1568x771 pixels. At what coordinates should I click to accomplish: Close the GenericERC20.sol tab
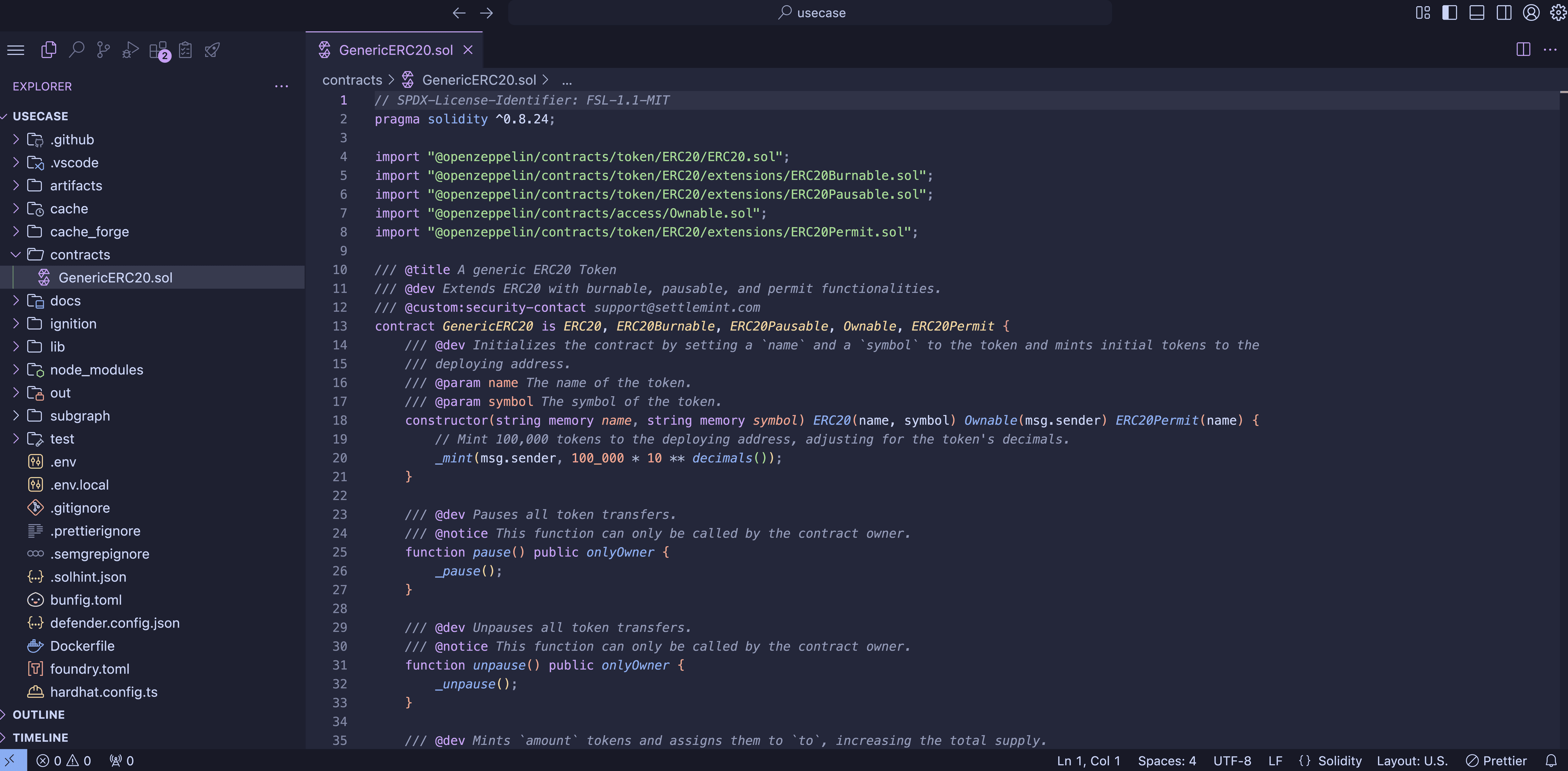click(468, 50)
